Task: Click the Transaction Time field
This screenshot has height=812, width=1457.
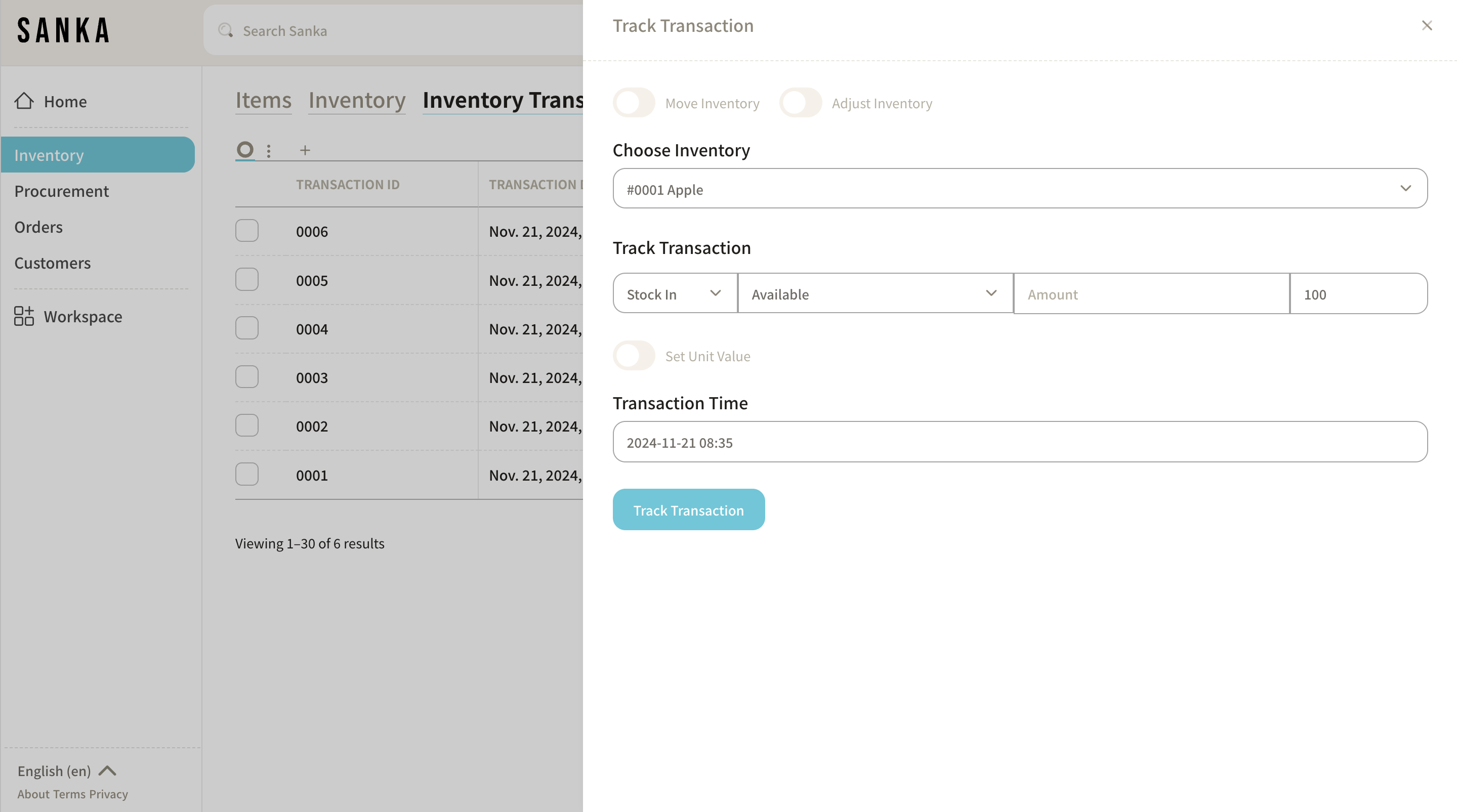Action: tap(1019, 442)
